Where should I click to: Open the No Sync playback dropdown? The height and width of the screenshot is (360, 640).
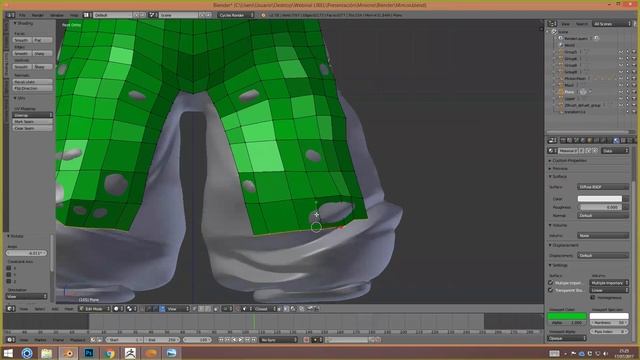pyautogui.click(x=278, y=340)
